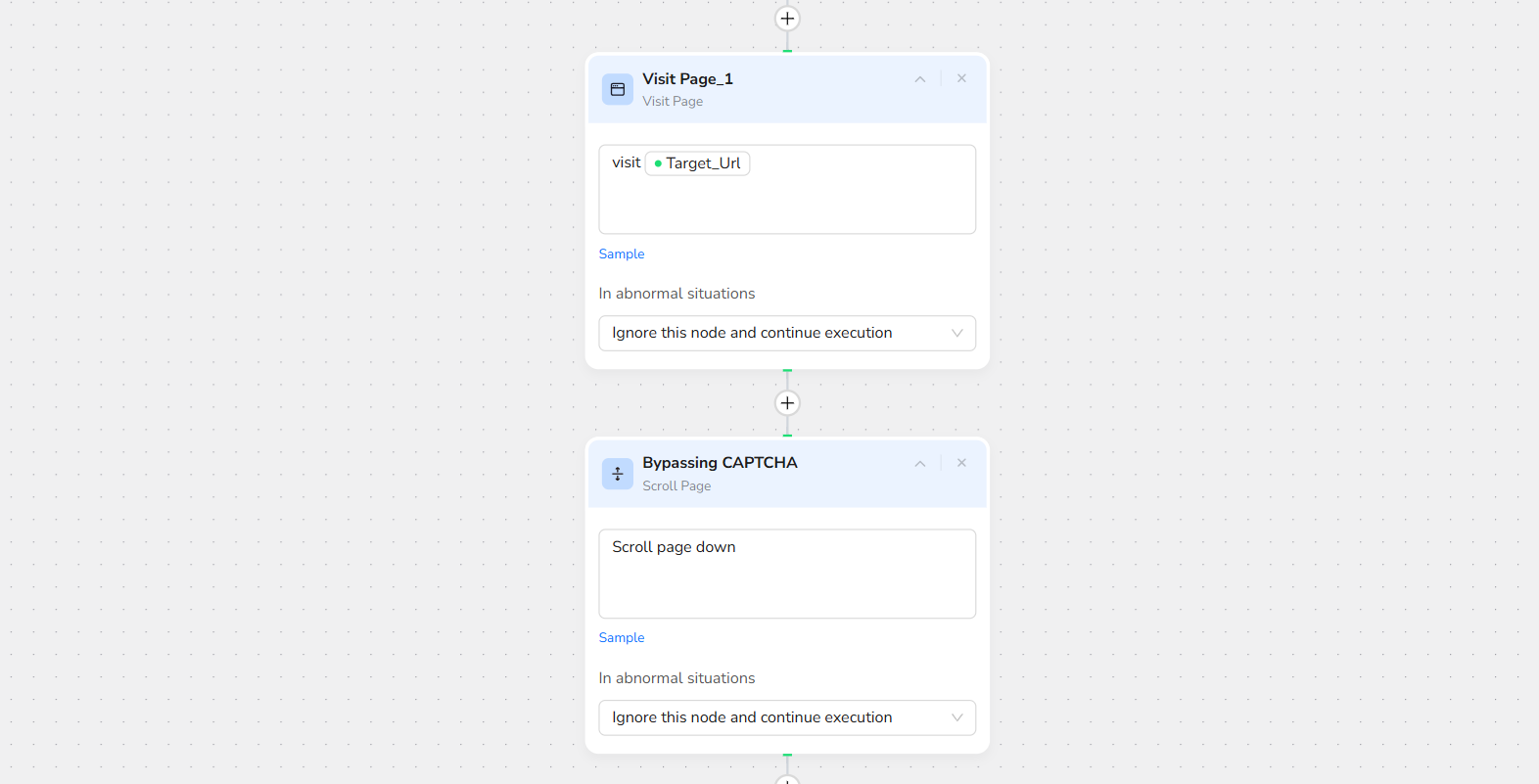Add a node above Visit Page_1

tap(787, 19)
